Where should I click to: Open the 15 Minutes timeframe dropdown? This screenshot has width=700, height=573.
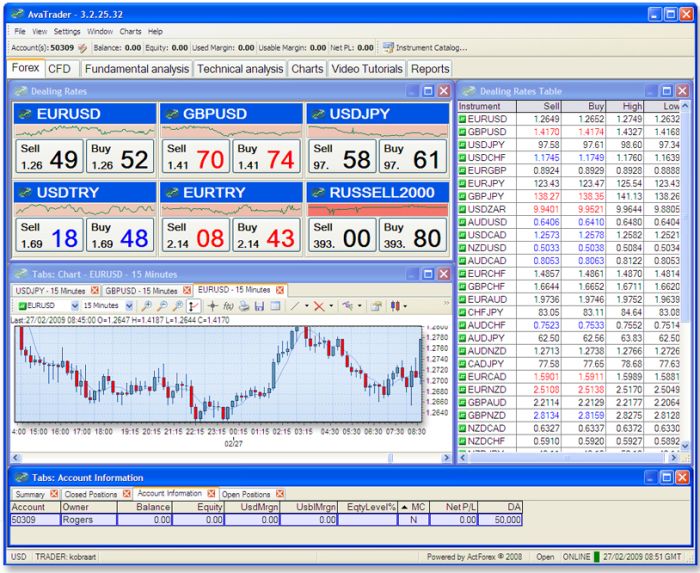pos(129,306)
